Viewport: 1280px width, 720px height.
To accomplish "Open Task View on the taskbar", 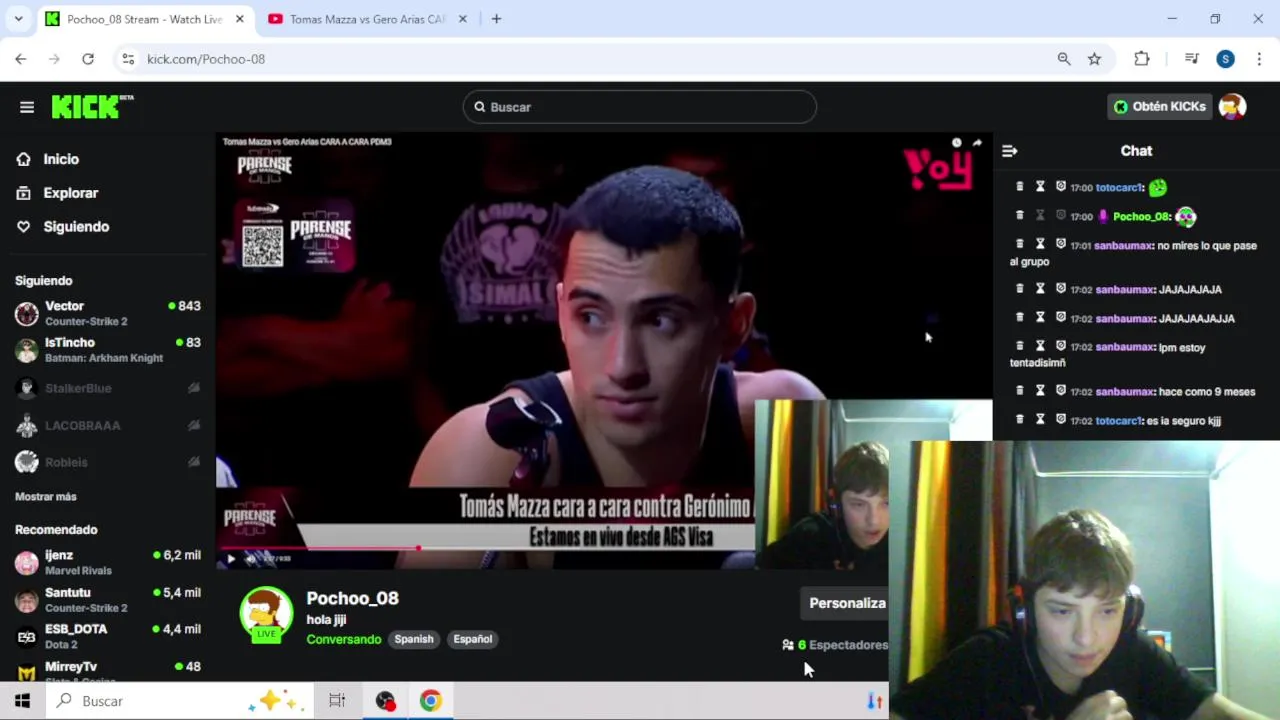I will pyautogui.click(x=337, y=701).
